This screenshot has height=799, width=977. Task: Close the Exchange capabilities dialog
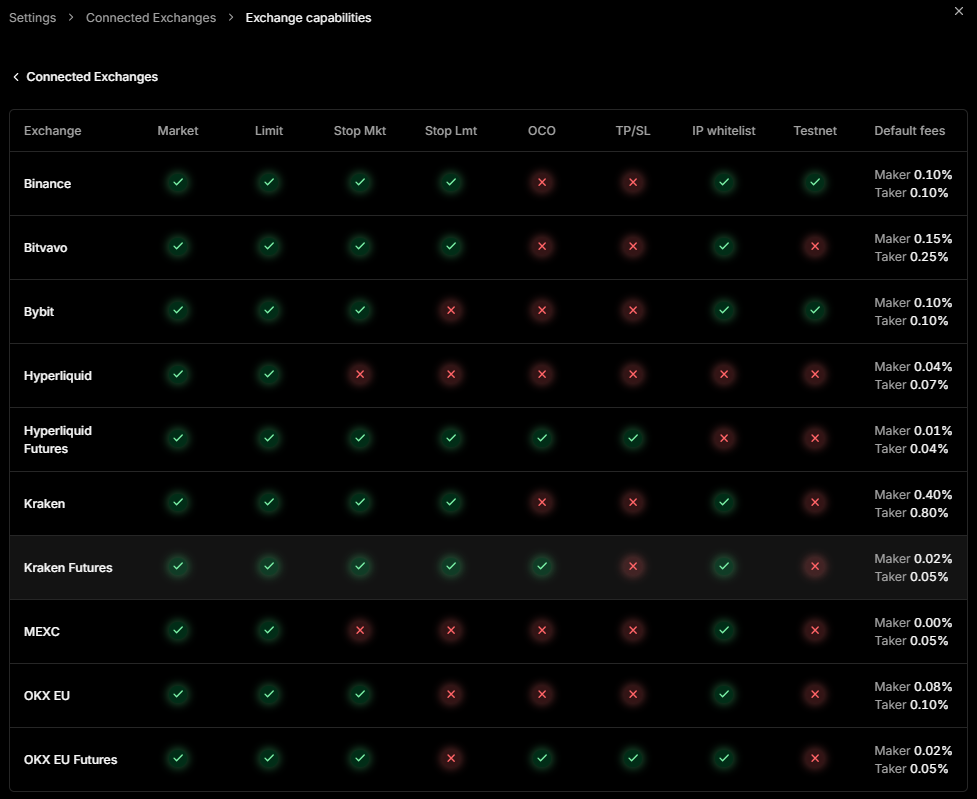[x=959, y=11]
